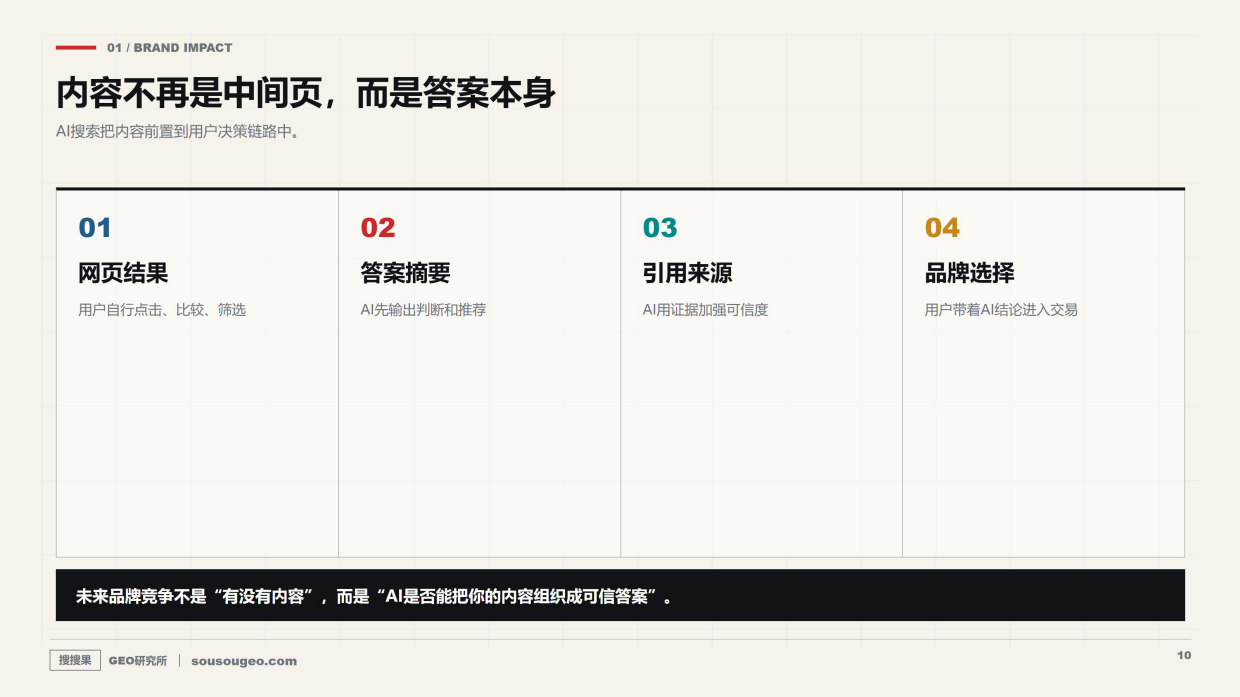Viewport: 1240px width, 697px height.
Task: Click the subtitle AI搜索把内容前置到用户决策链路中
Action: pos(178,131)
